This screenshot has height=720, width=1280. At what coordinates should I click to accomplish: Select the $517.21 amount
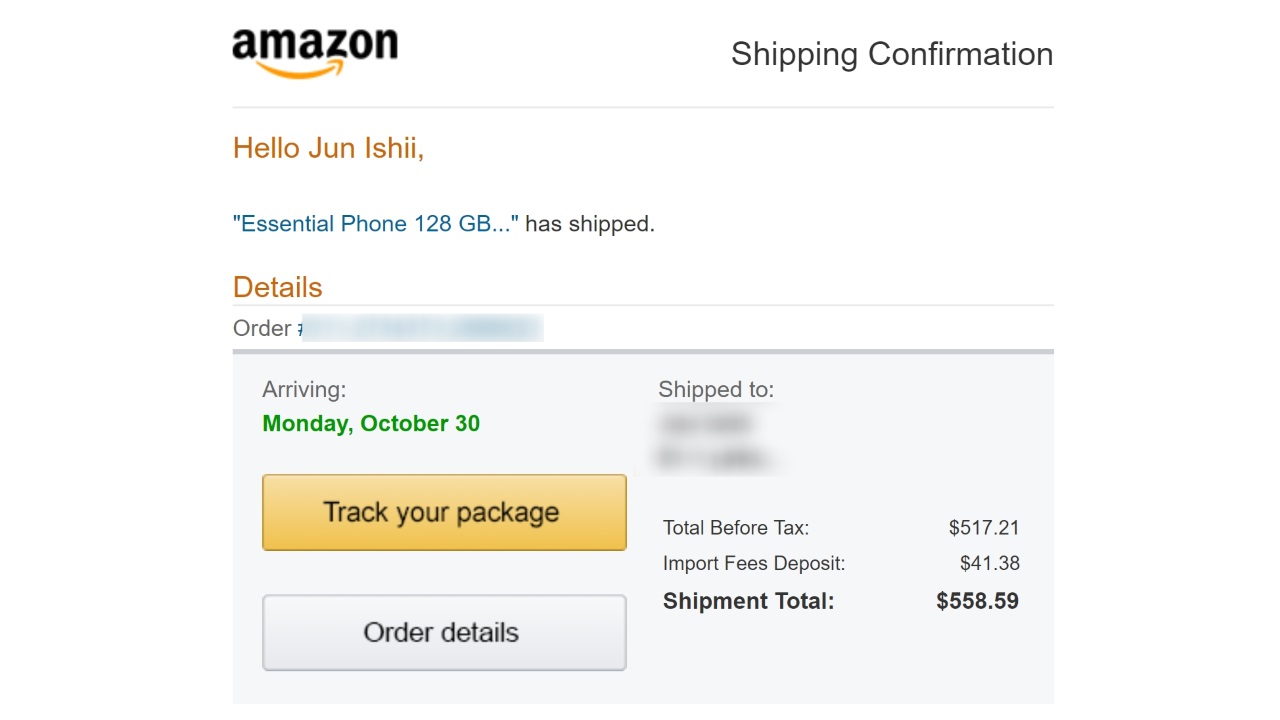click(984, 528)
